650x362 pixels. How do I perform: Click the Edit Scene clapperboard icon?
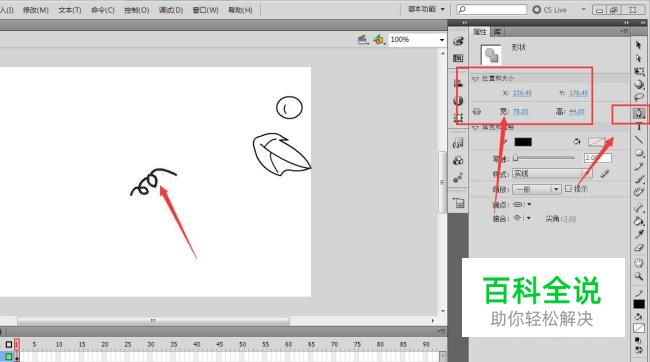[363, 39]
